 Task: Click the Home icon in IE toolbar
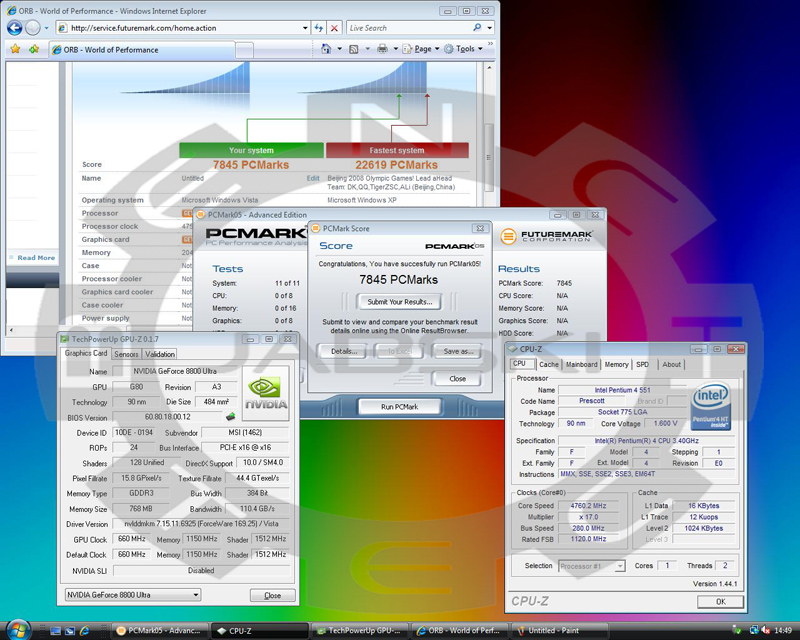(326, 48)
